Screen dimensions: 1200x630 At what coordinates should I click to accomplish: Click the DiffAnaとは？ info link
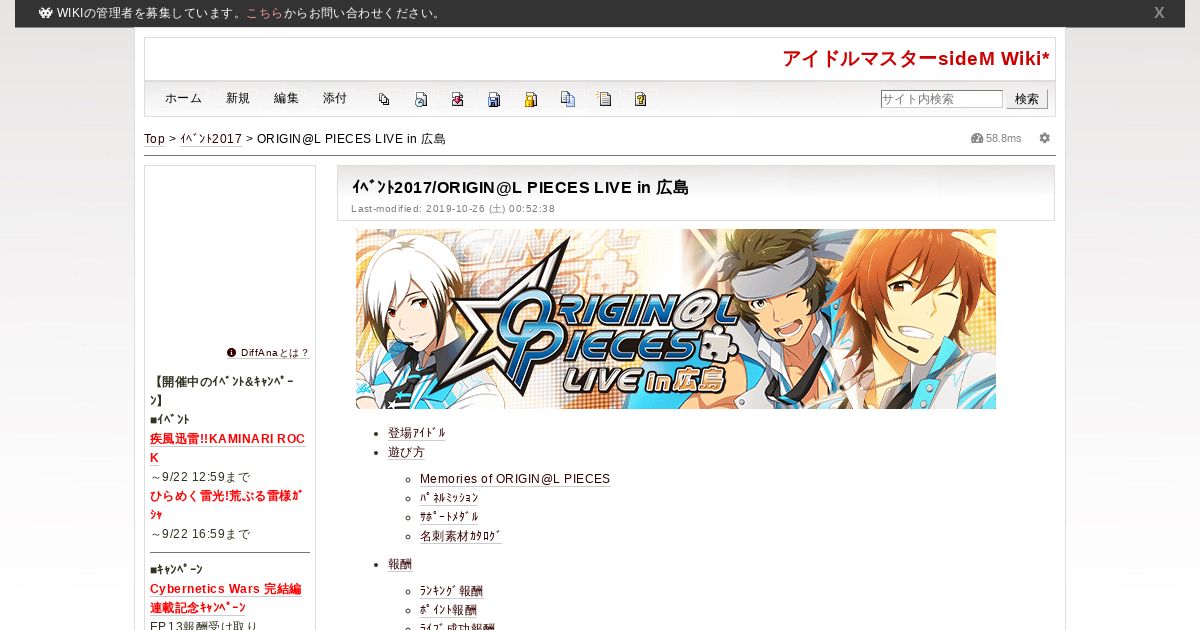(x=275, y=353)
